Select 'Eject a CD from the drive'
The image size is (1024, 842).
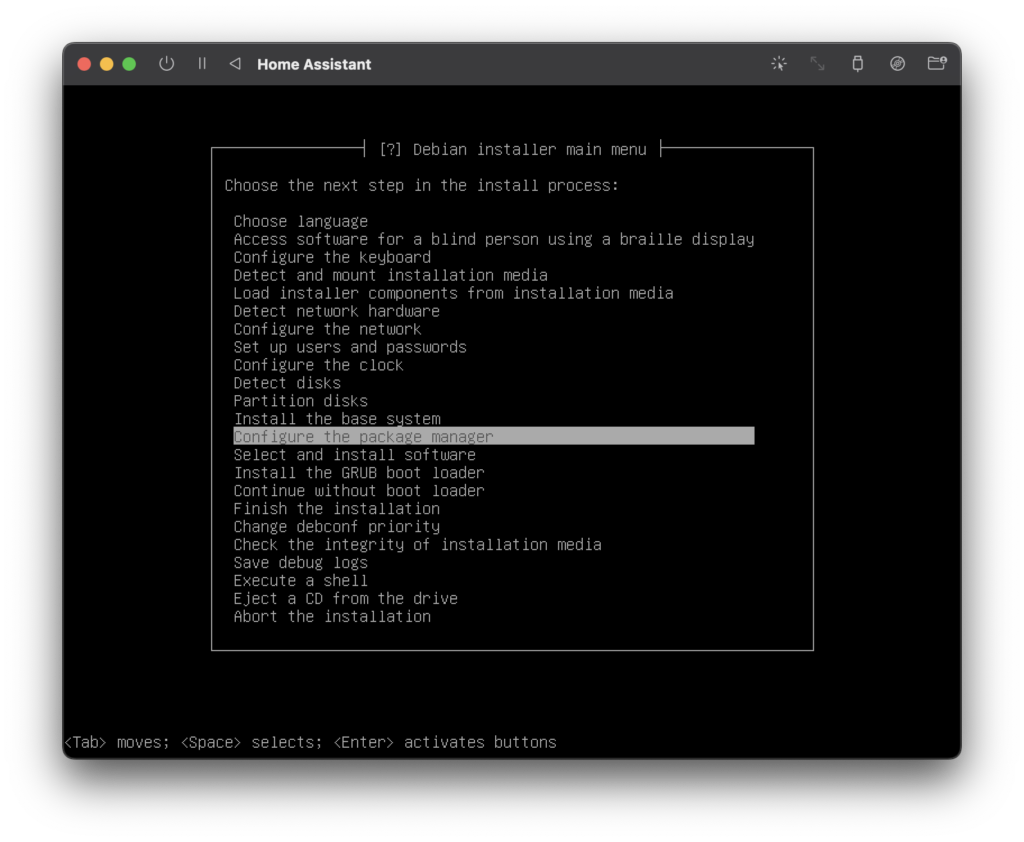(x=345, y=598)
